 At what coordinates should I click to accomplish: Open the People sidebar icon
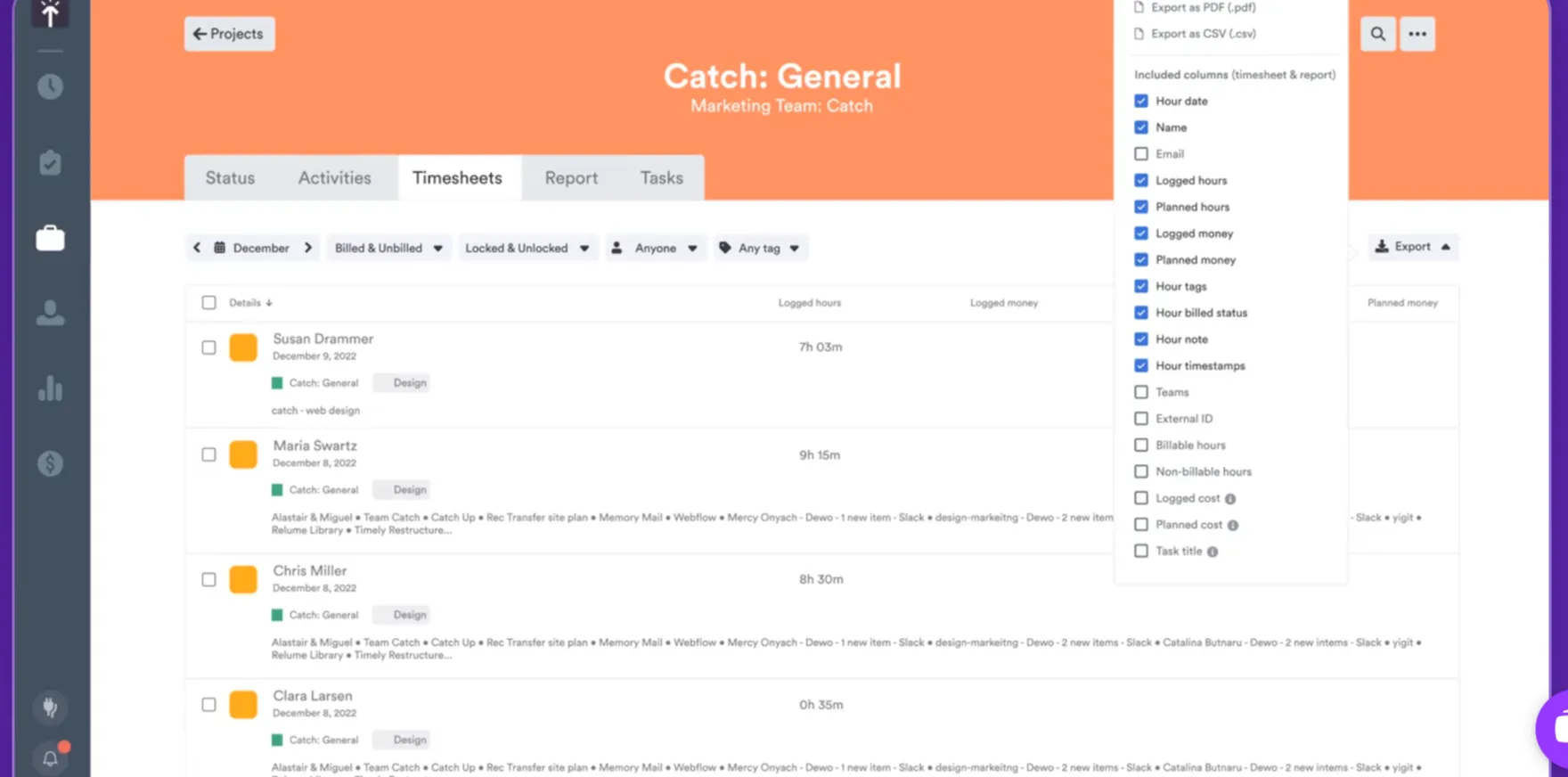[x=50, y=313]
